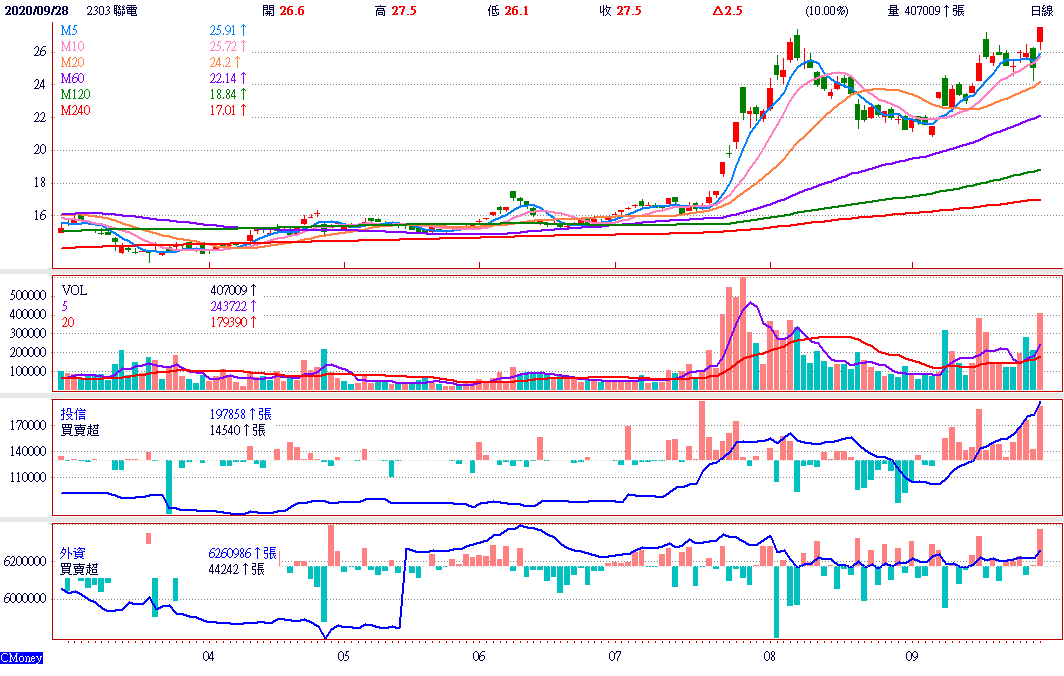Viewport: 1064px width, 676px height.
Task: Click the 09 month marker on timeline
Action: coord(912,657)
